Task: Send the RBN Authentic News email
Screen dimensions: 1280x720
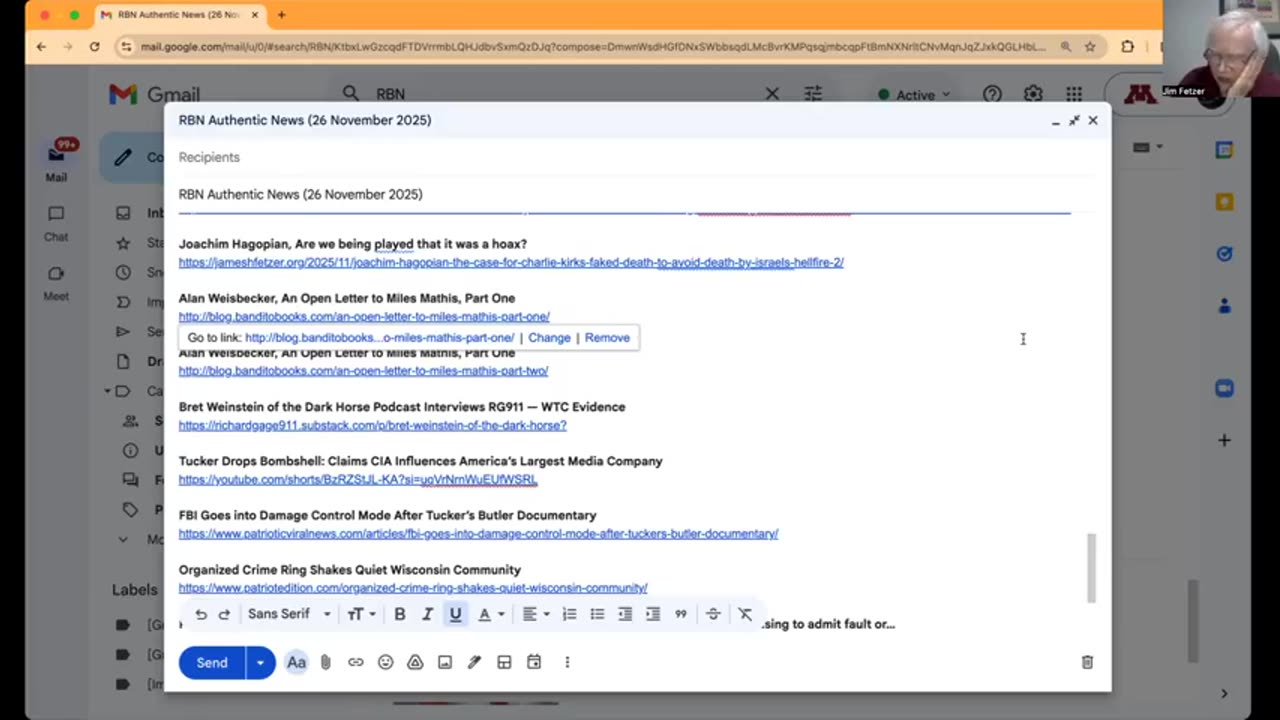Action: (212, 662)
